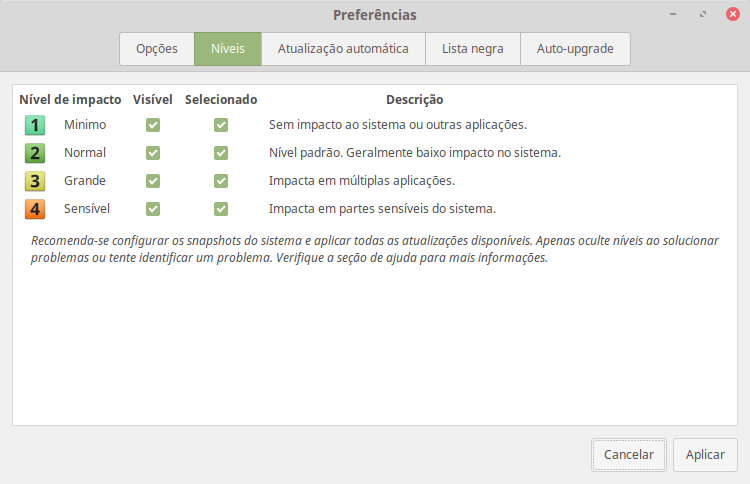Screen dimensions: 750x484
Task: Uncheck Selecionado for the Mínimo level
Action: tap(221, 125)
